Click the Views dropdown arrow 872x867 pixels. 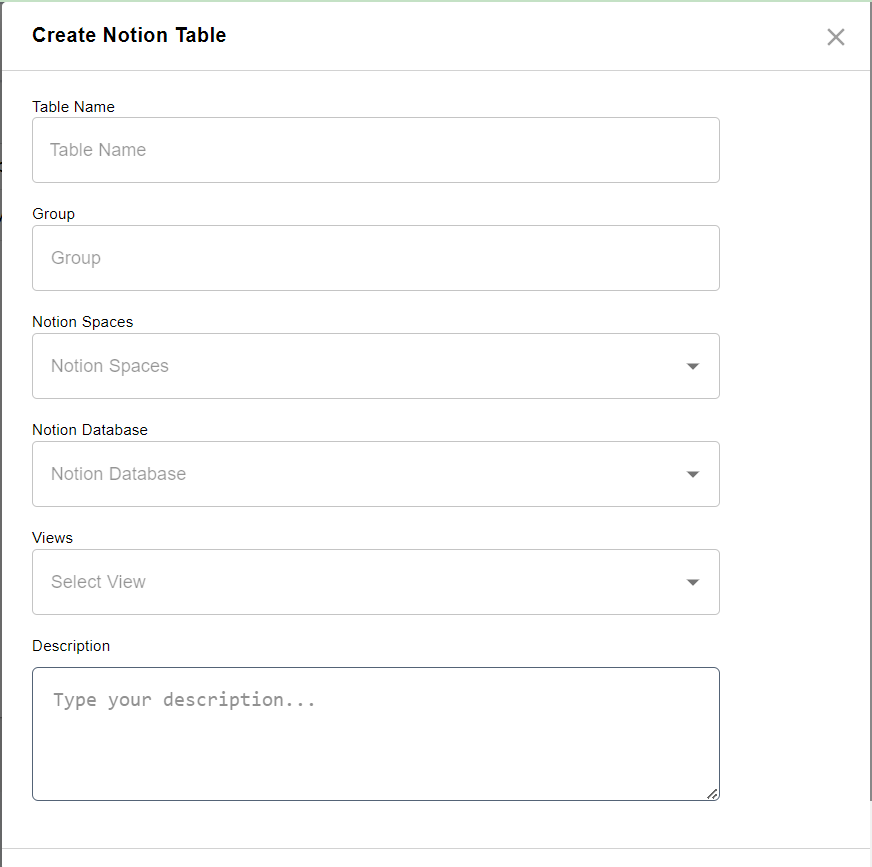coord(692,582)
